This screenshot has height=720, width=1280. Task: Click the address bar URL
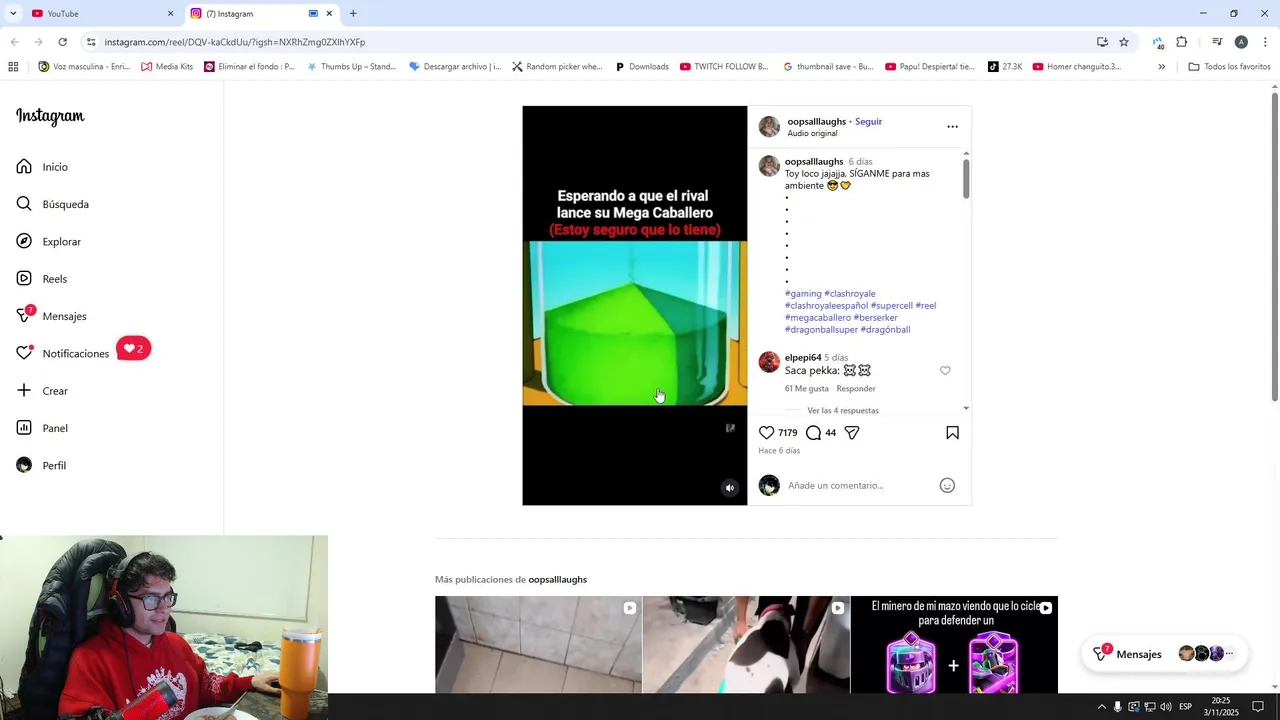pyautogui.click(x=235, y=42)
